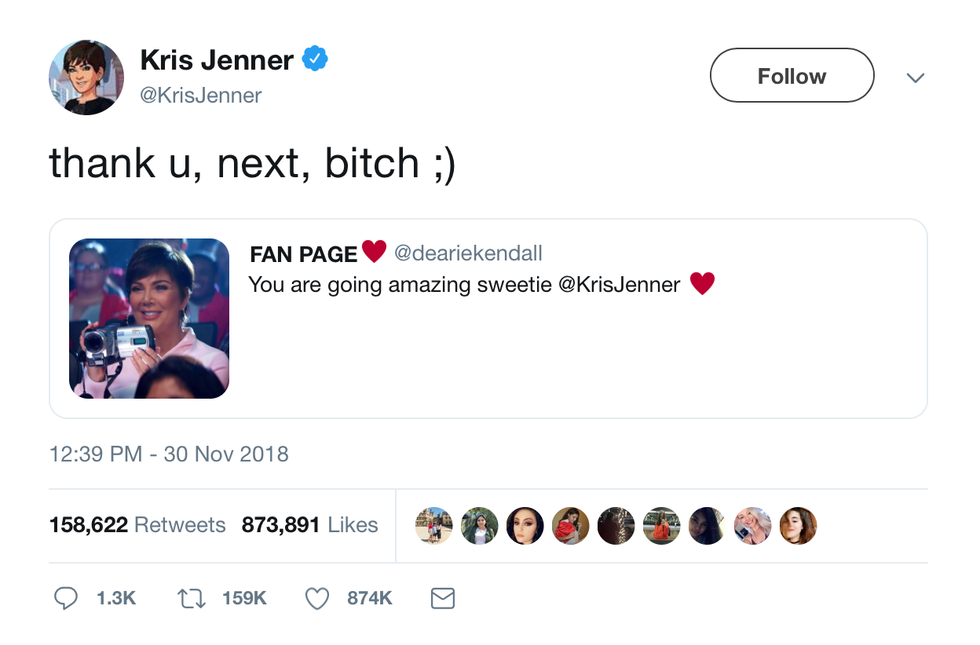The width and height of the screenshot is (980, 645).
Task: Click the 12:39 PM - 30 Nov 2018 timestamp
Action: click(169, 454)
